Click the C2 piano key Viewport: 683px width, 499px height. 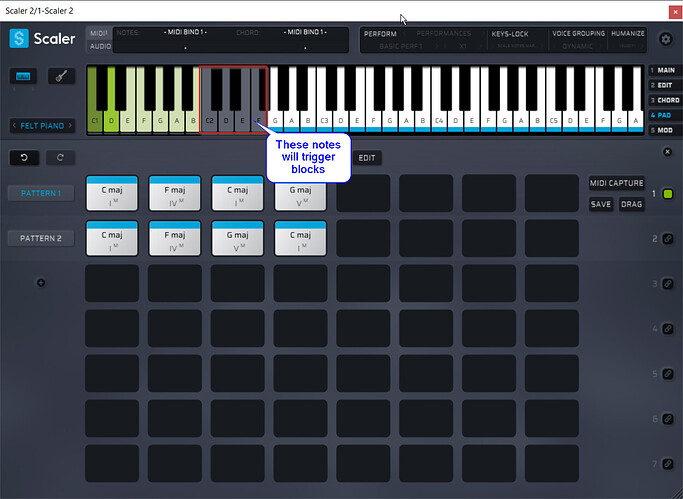209,121
